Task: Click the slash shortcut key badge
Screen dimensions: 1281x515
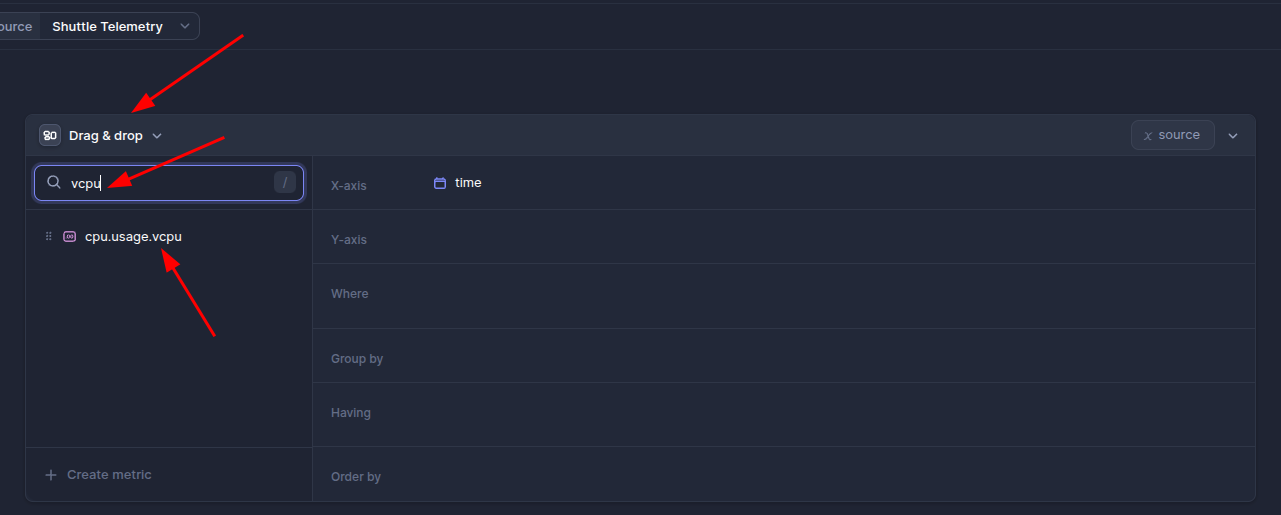Action: pos(285,182)
